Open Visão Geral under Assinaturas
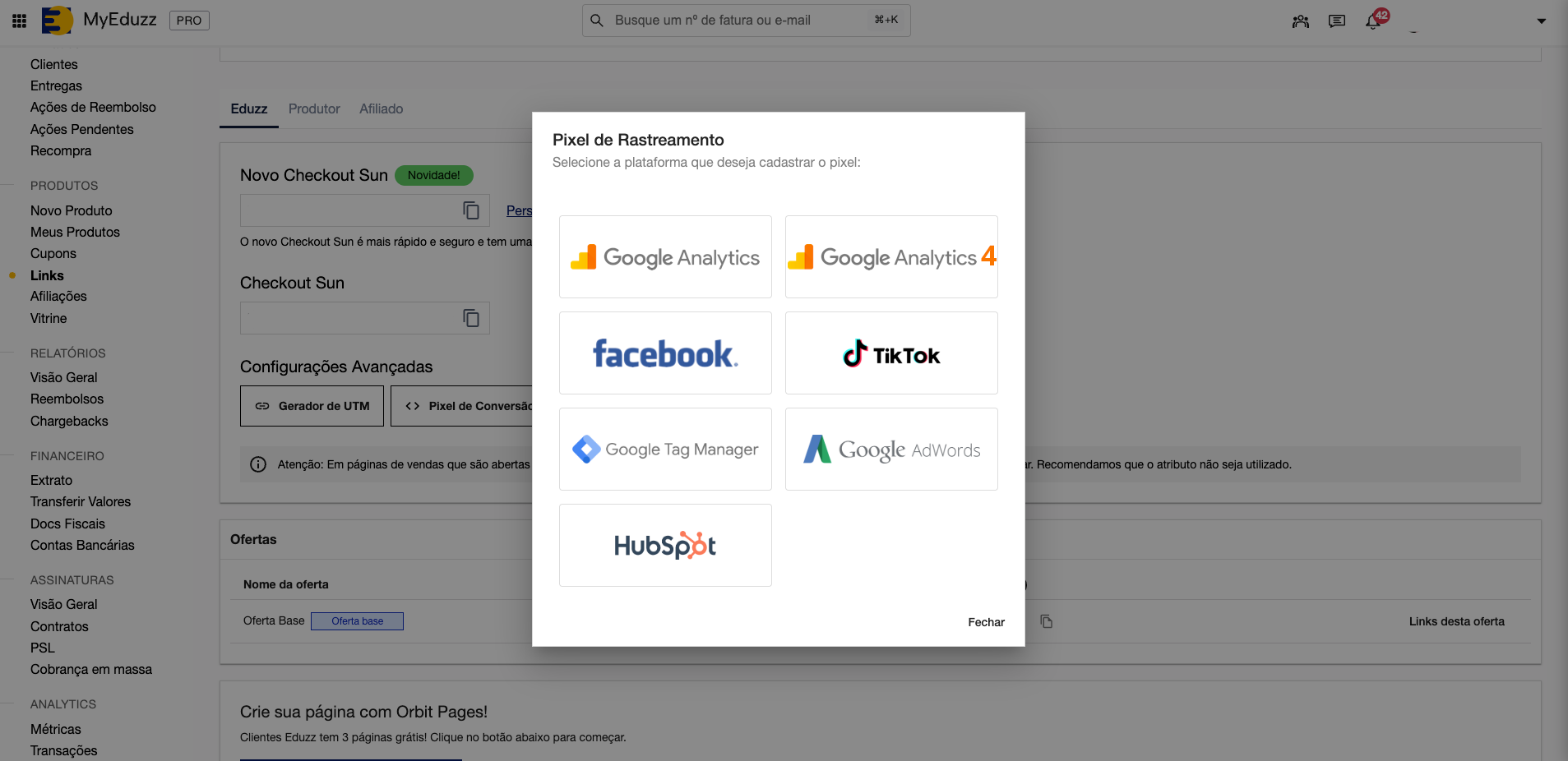Image resolution: width=1568 pixels, height=761 pixels. point(63,604)
